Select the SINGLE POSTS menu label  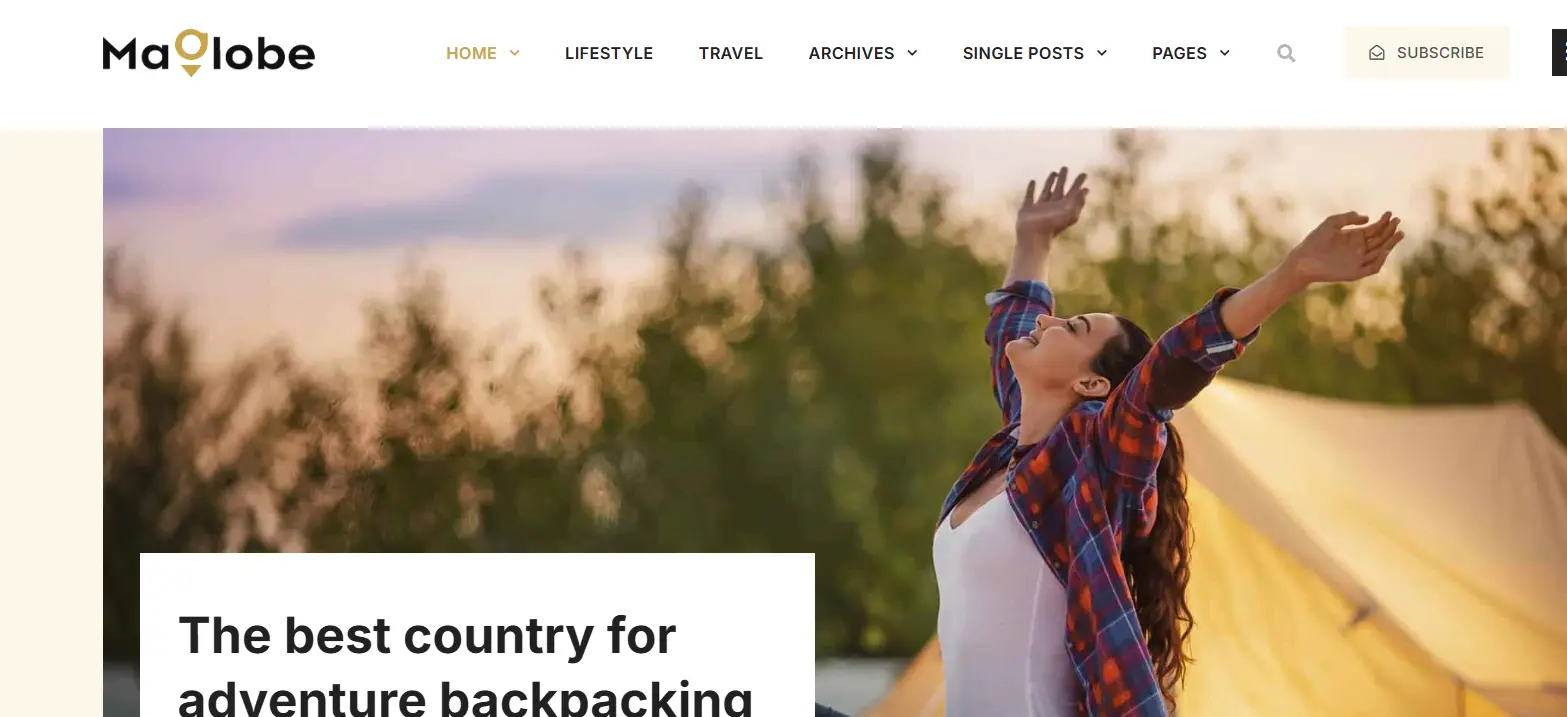point(1023,53)
